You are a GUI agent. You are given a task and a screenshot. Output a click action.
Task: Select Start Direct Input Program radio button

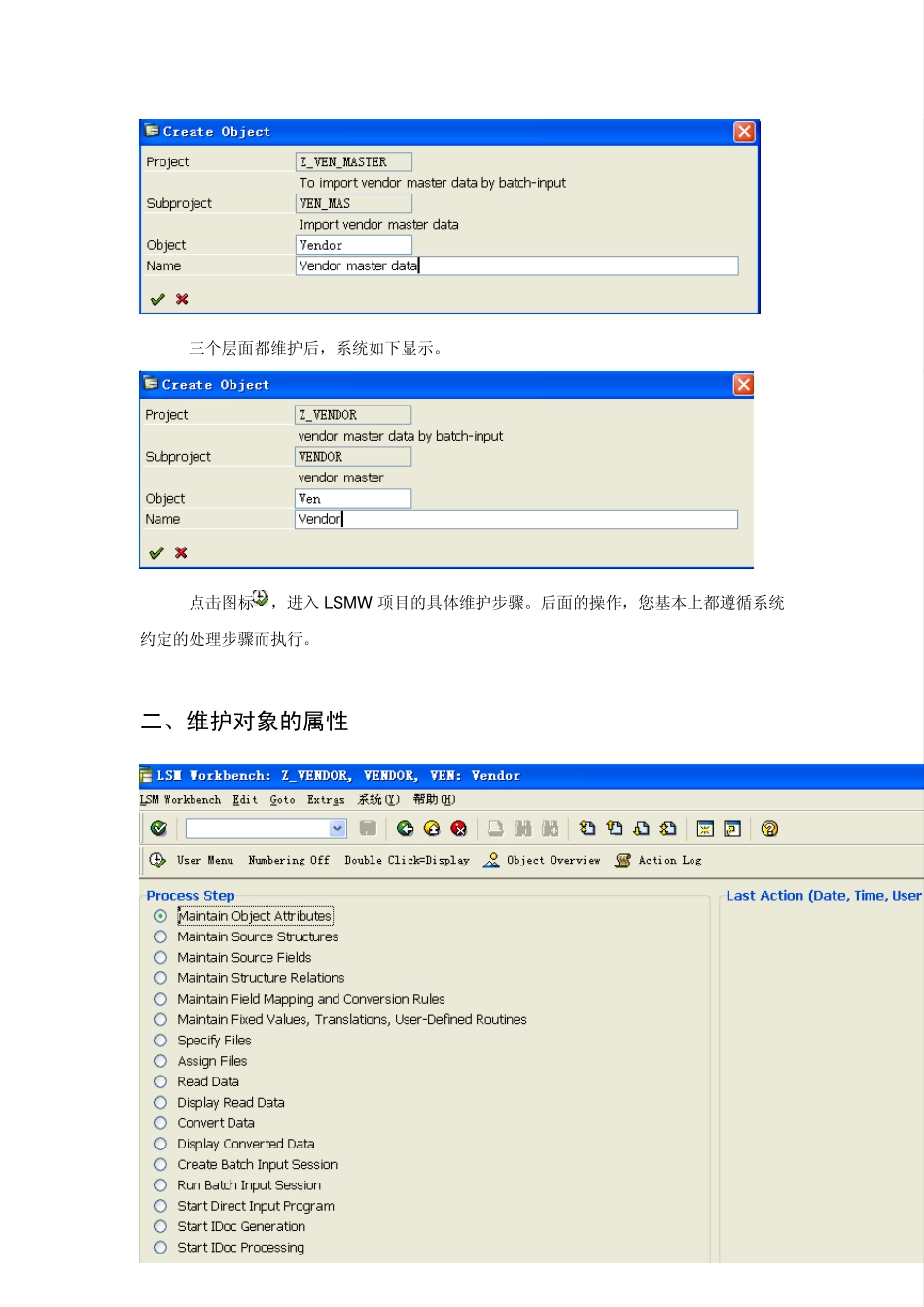(160, 1206)
